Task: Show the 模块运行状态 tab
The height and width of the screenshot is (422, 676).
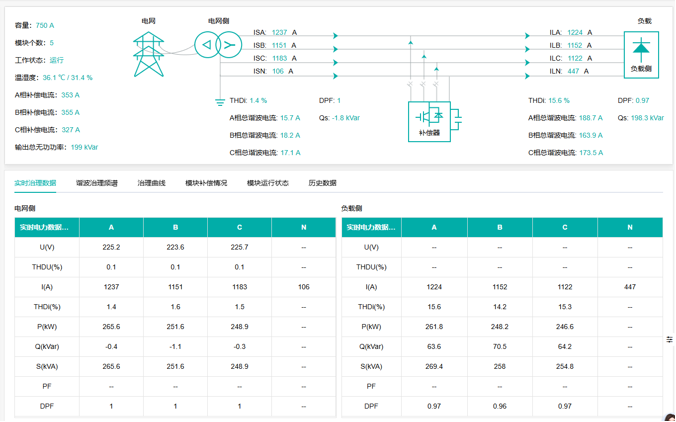Action: pyautogui.click(x=268, y=183)
